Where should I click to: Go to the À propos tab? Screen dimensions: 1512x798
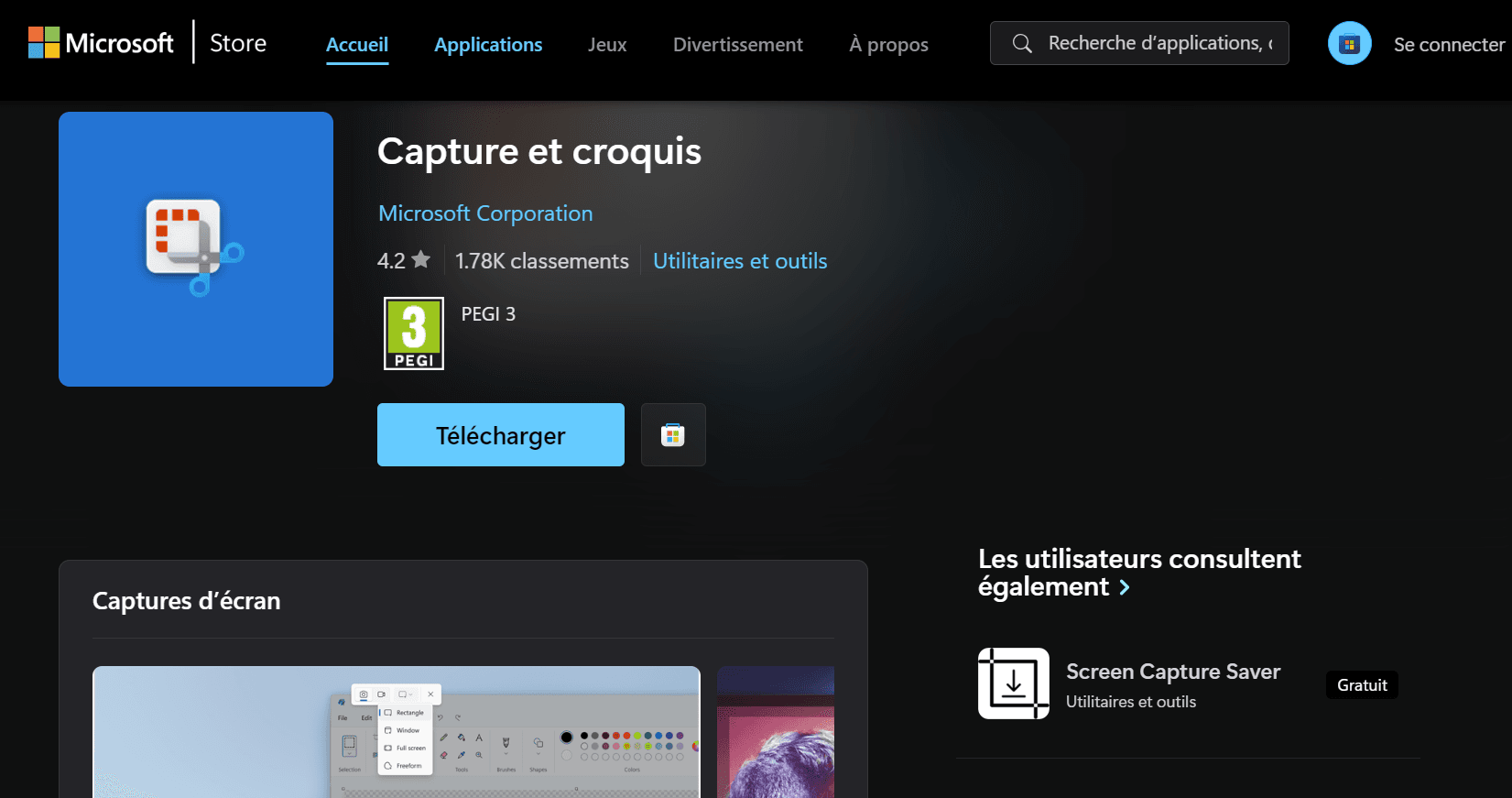pos(888,44)
